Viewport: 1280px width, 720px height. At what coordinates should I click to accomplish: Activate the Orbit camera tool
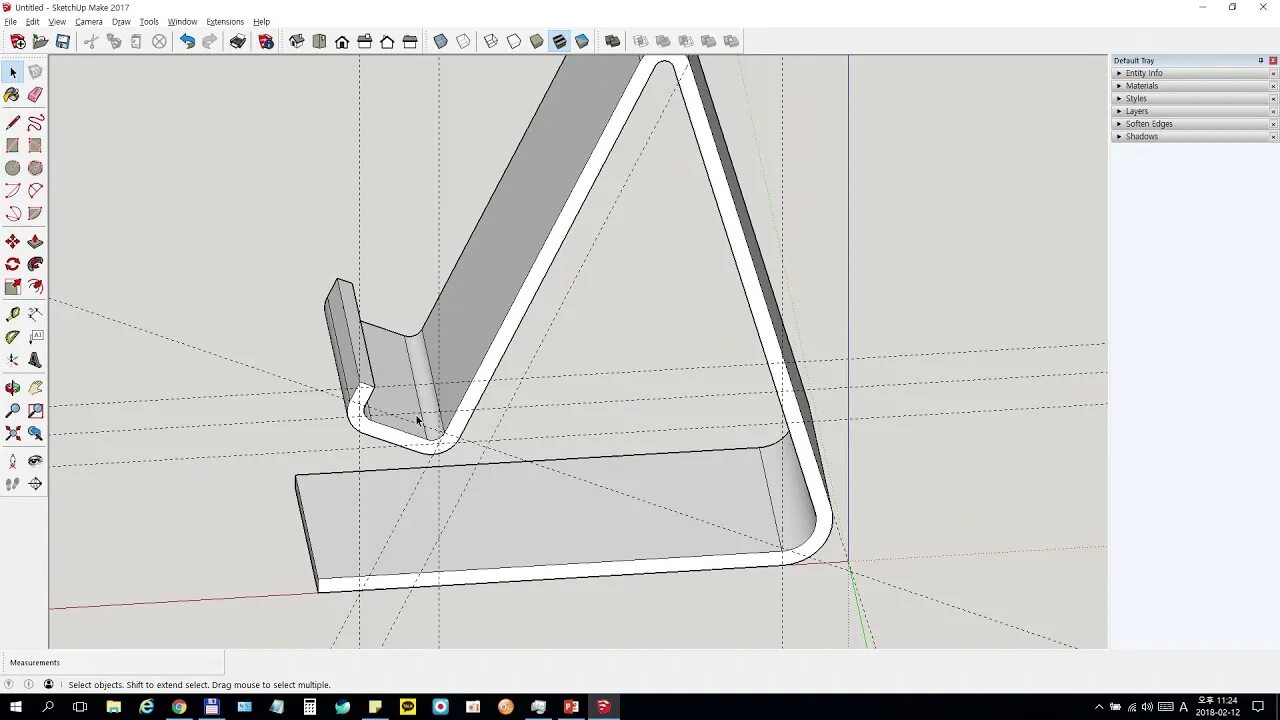point(12,388)
